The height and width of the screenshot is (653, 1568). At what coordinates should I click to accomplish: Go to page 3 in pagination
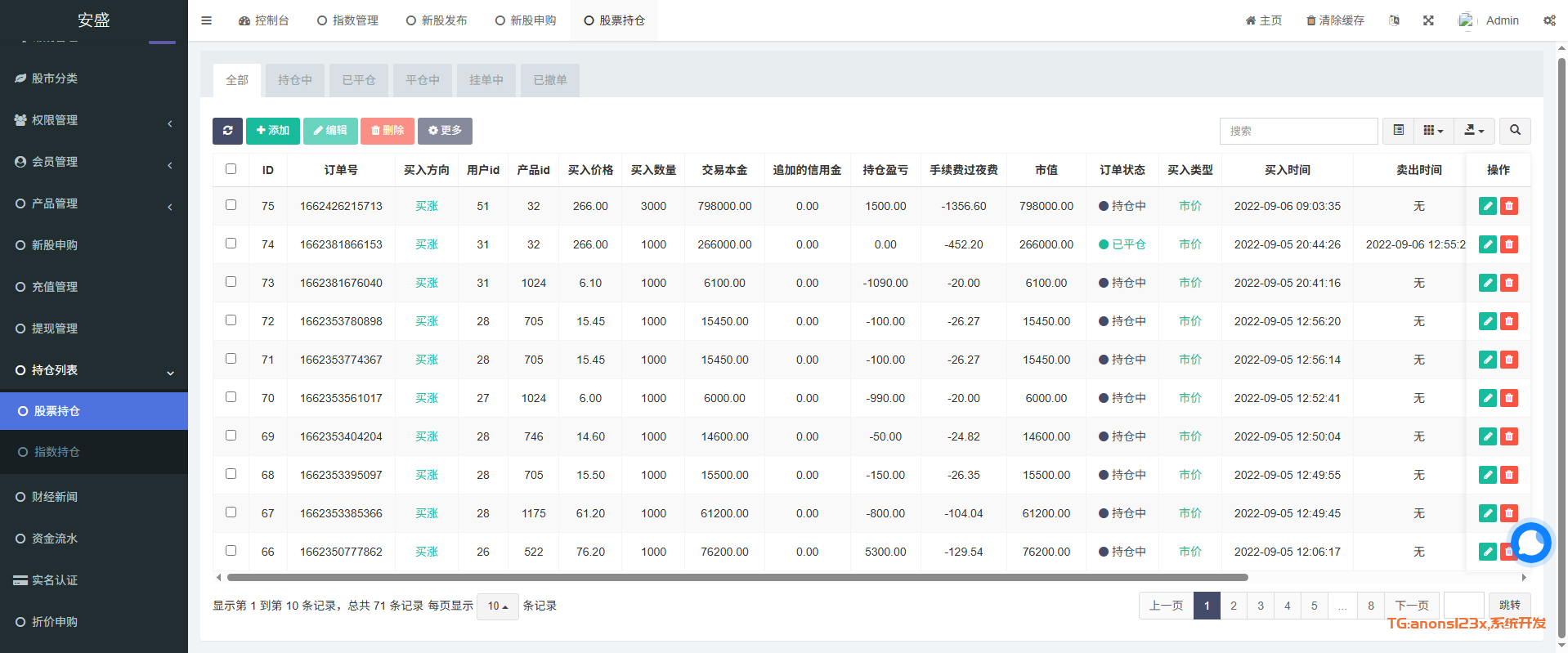pyautogui.click(x=1261, y=606)
